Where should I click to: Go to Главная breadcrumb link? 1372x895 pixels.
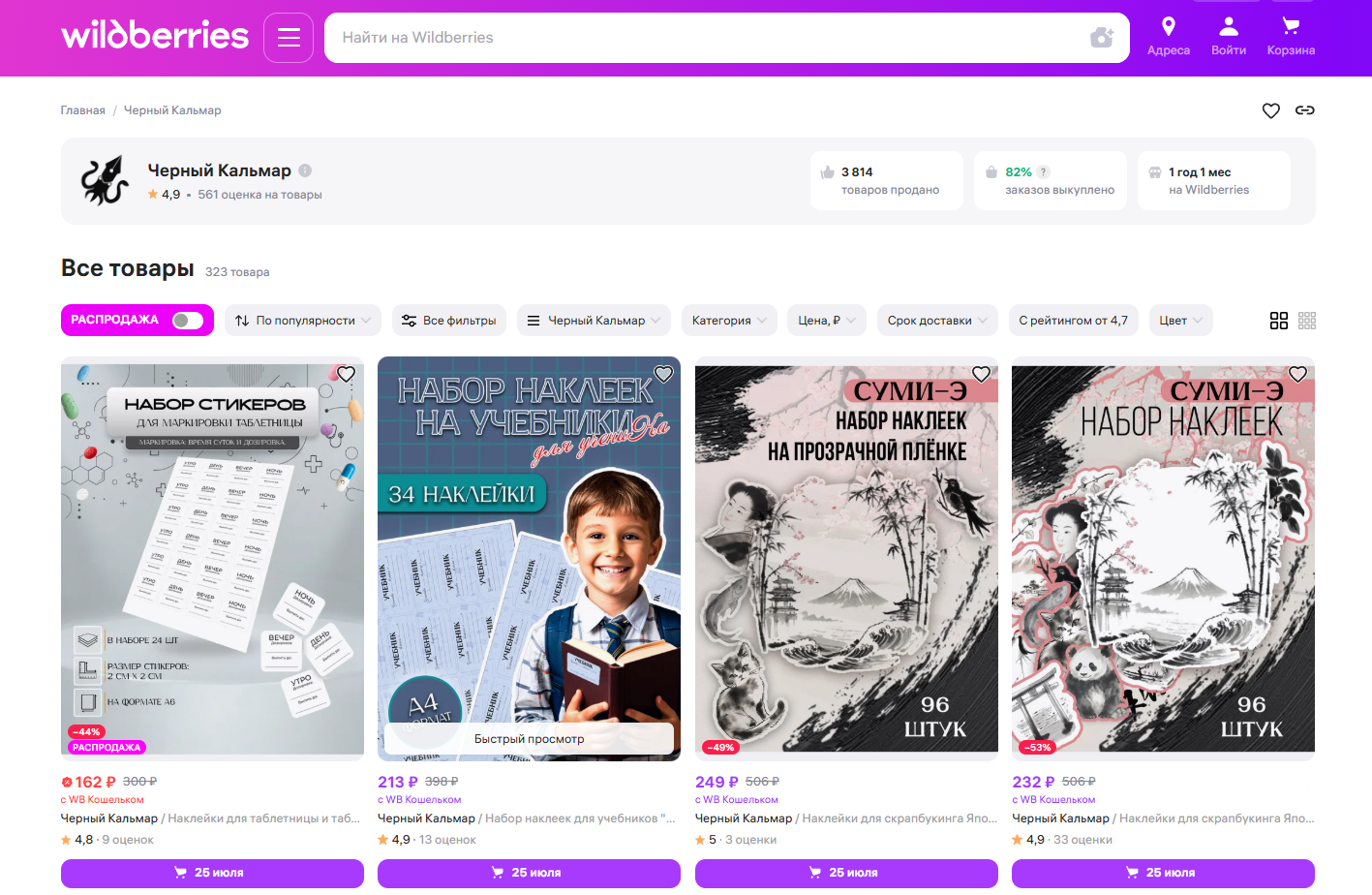83,110
